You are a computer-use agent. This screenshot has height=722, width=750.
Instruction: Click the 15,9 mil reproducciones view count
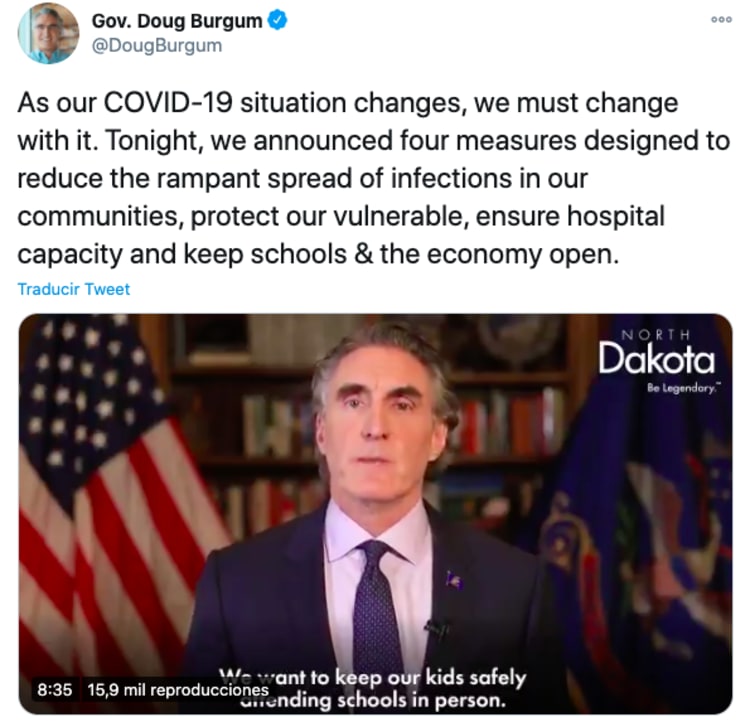pos(178,689)
